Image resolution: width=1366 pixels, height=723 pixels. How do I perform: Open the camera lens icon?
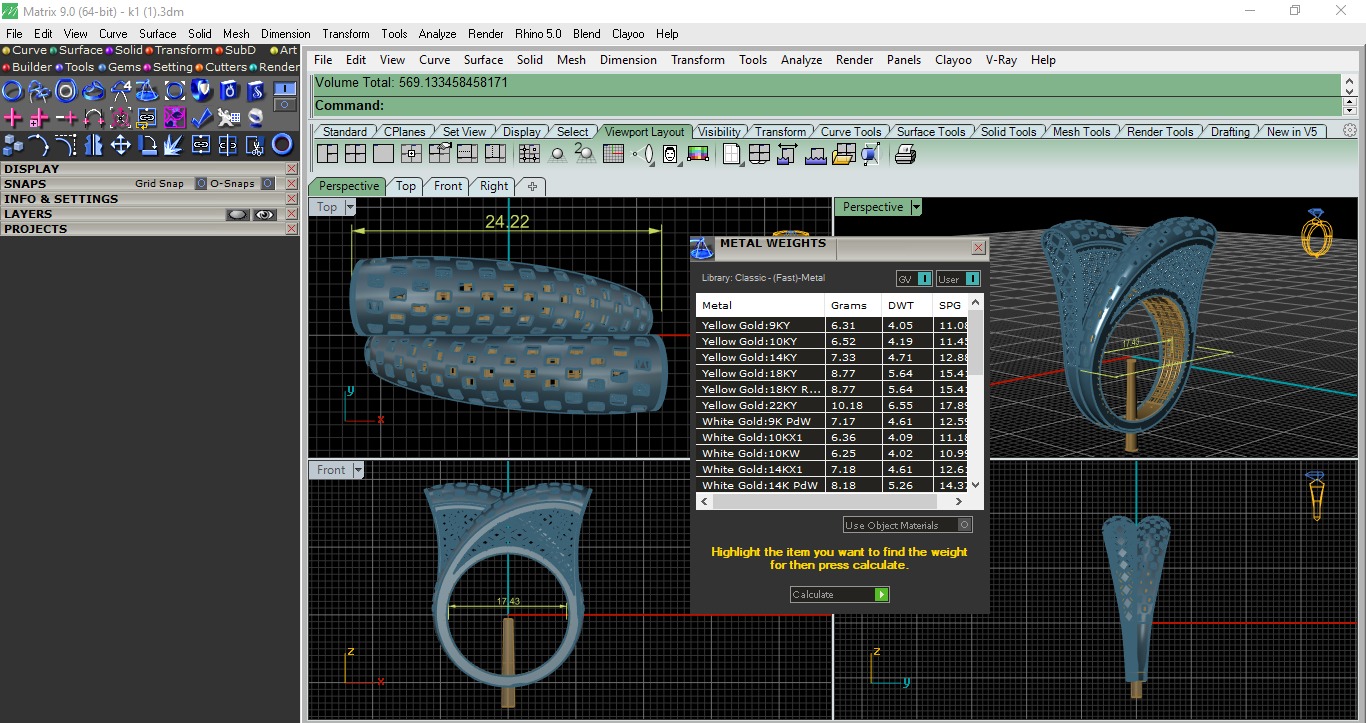coord(646,154)
